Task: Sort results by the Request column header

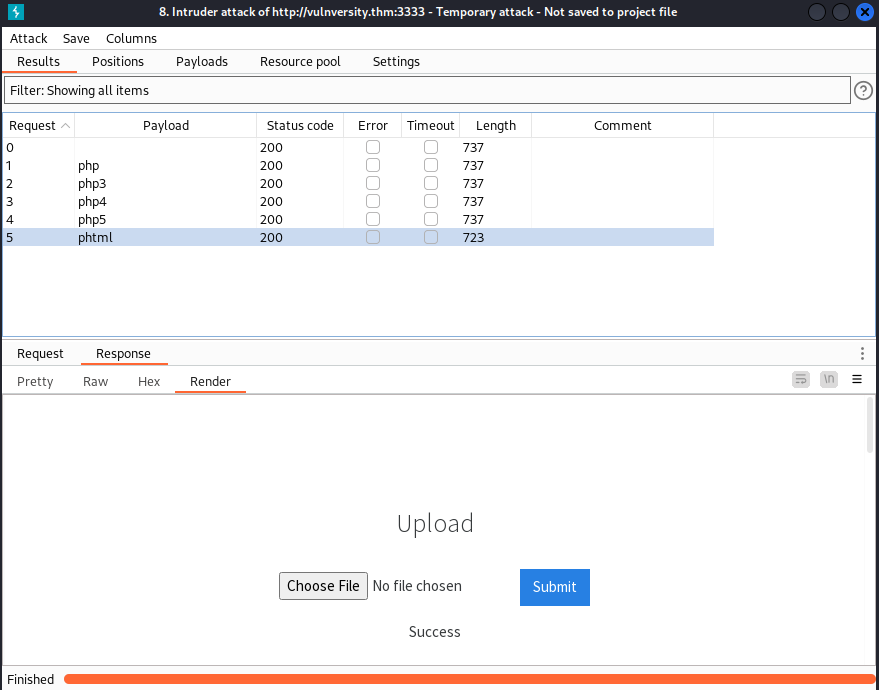Action: pos(39,126)
